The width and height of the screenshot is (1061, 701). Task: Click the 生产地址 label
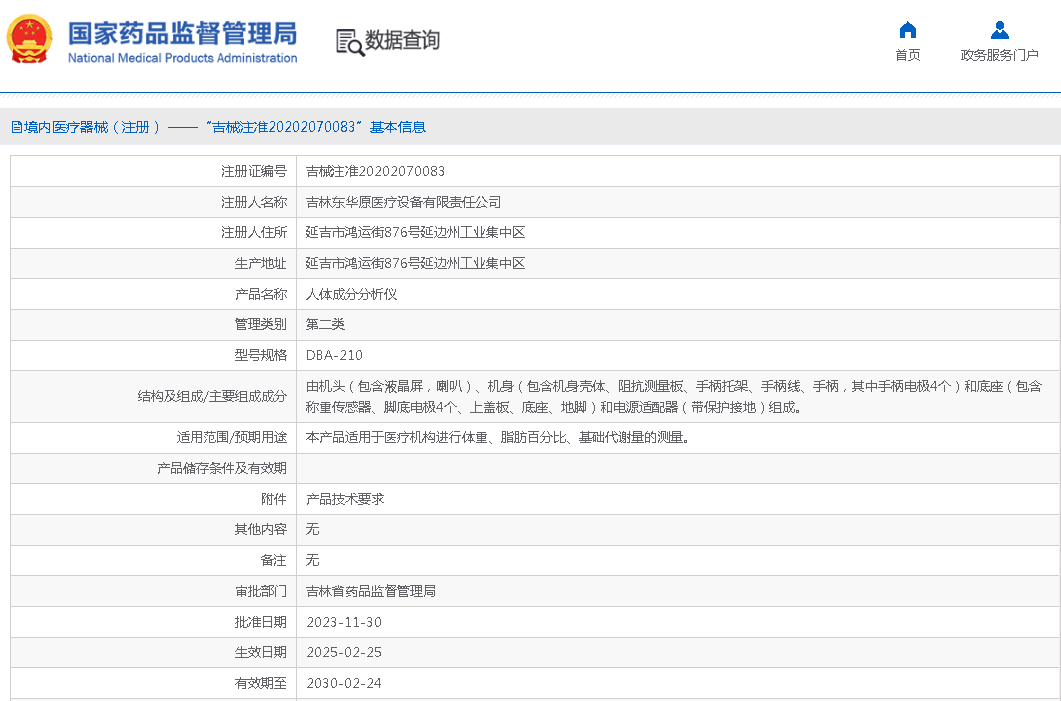(x=261, y=263)
